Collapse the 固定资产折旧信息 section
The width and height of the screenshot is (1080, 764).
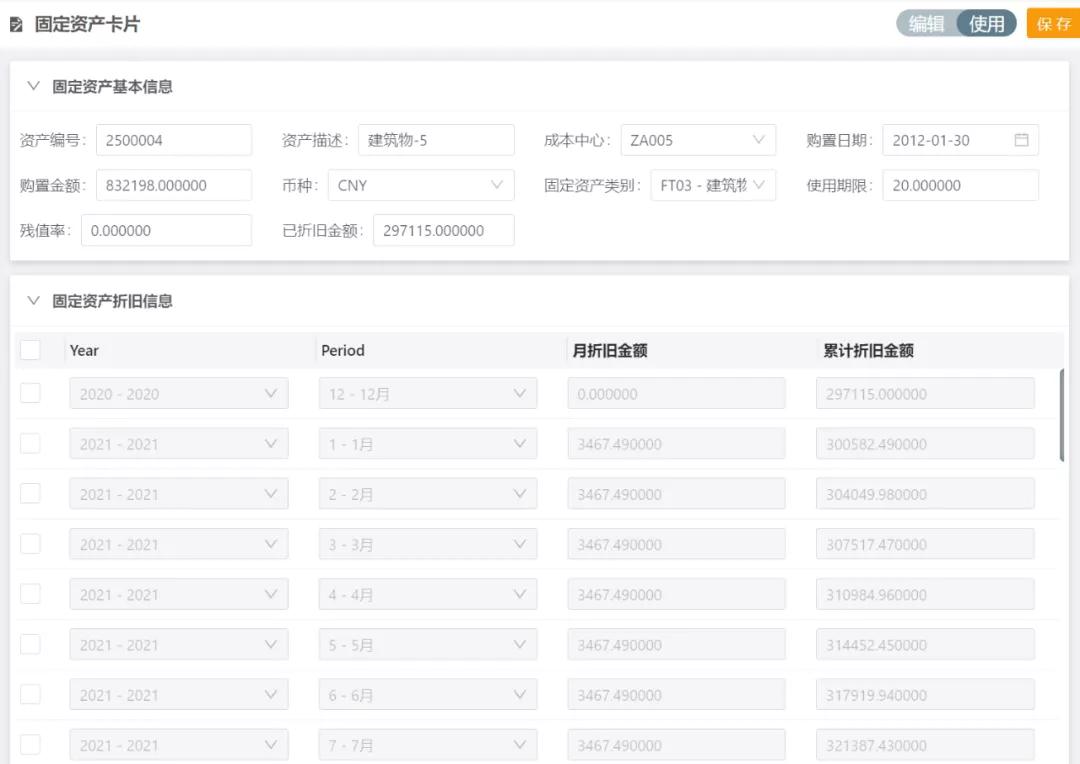click(x=33, y=300)
